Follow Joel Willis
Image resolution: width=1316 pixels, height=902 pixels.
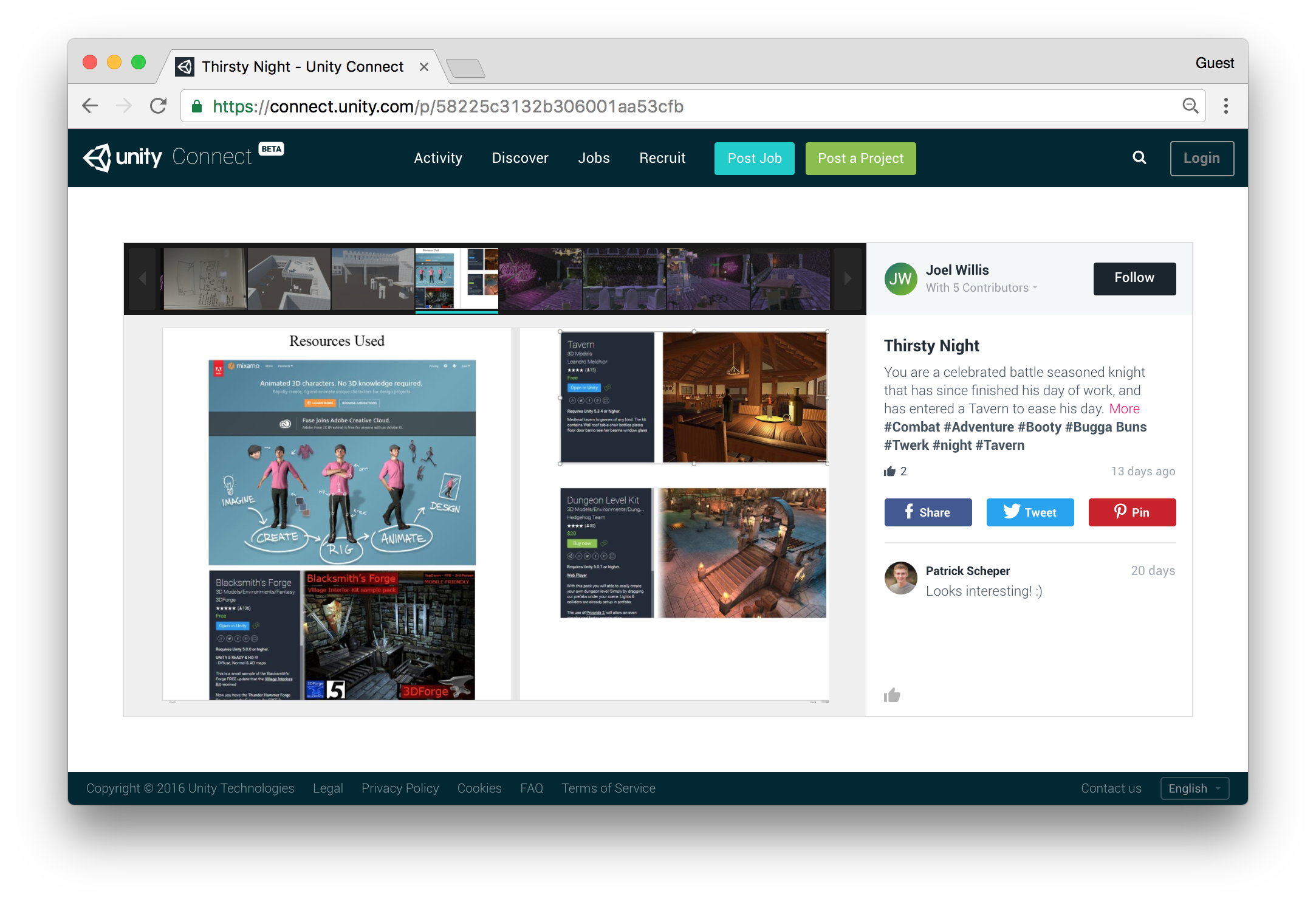1134,278
